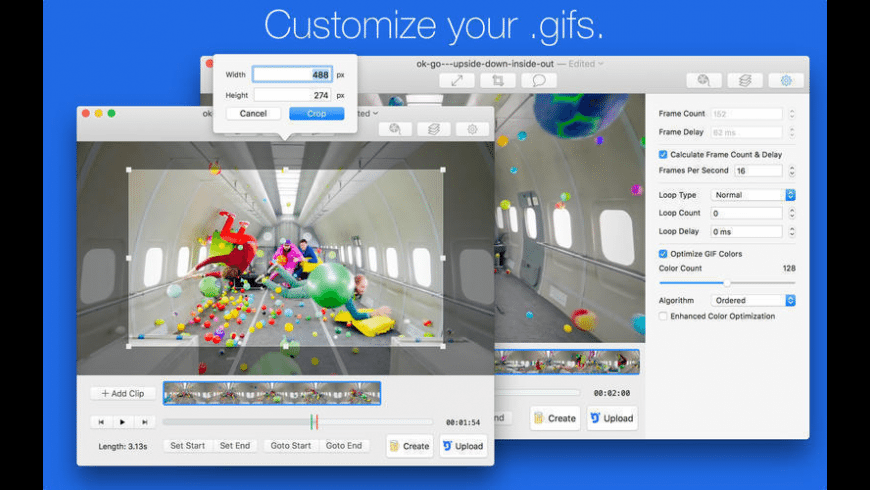Click Create button in back window
The image size is (870, 490).
click(555, 418)
